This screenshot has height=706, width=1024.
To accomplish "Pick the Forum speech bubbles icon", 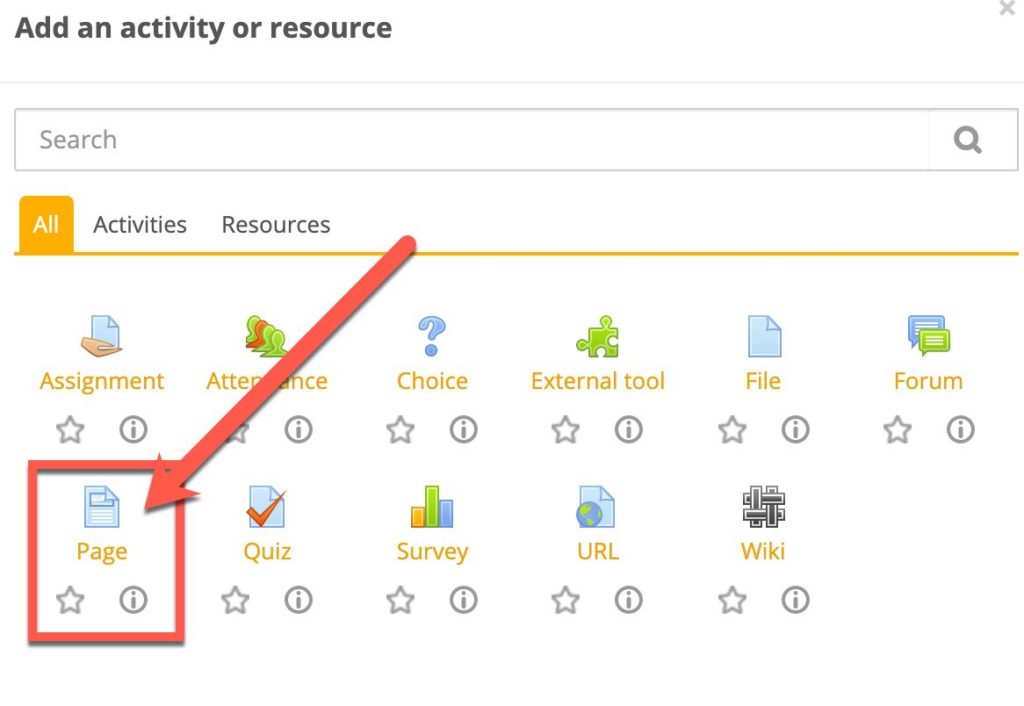I will coord(928,337).
